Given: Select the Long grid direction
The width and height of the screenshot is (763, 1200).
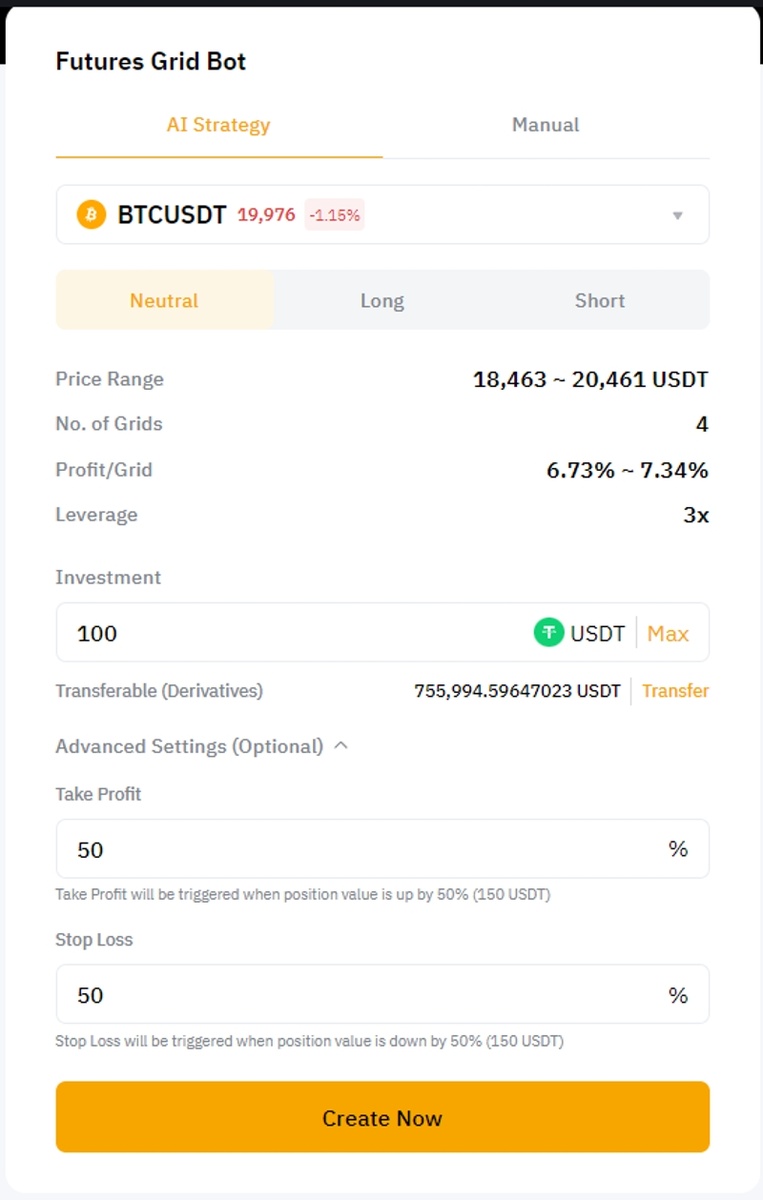Looking at the screenshot, I should click(382, 300).
